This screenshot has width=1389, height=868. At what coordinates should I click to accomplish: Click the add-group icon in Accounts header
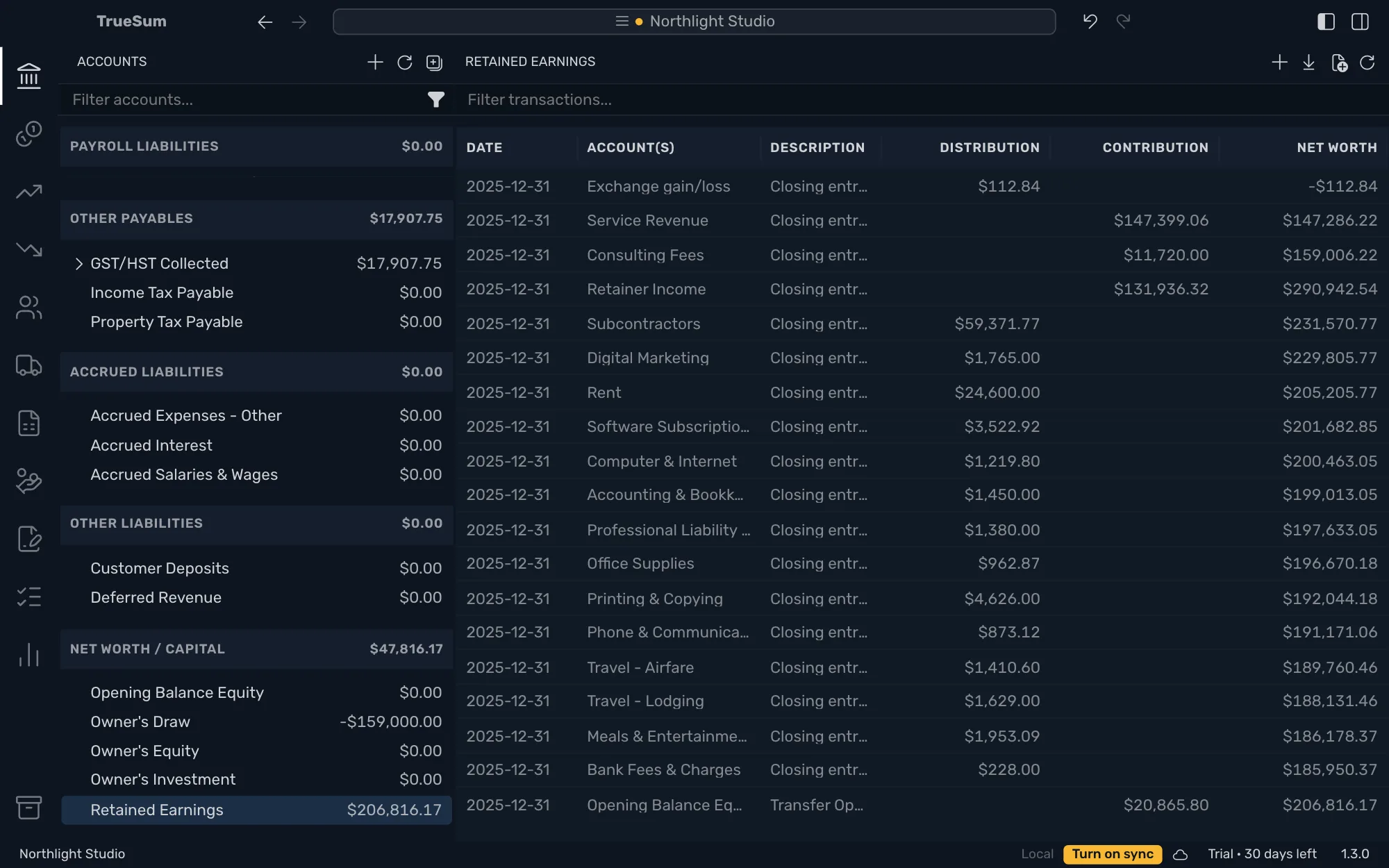(434, 62)
